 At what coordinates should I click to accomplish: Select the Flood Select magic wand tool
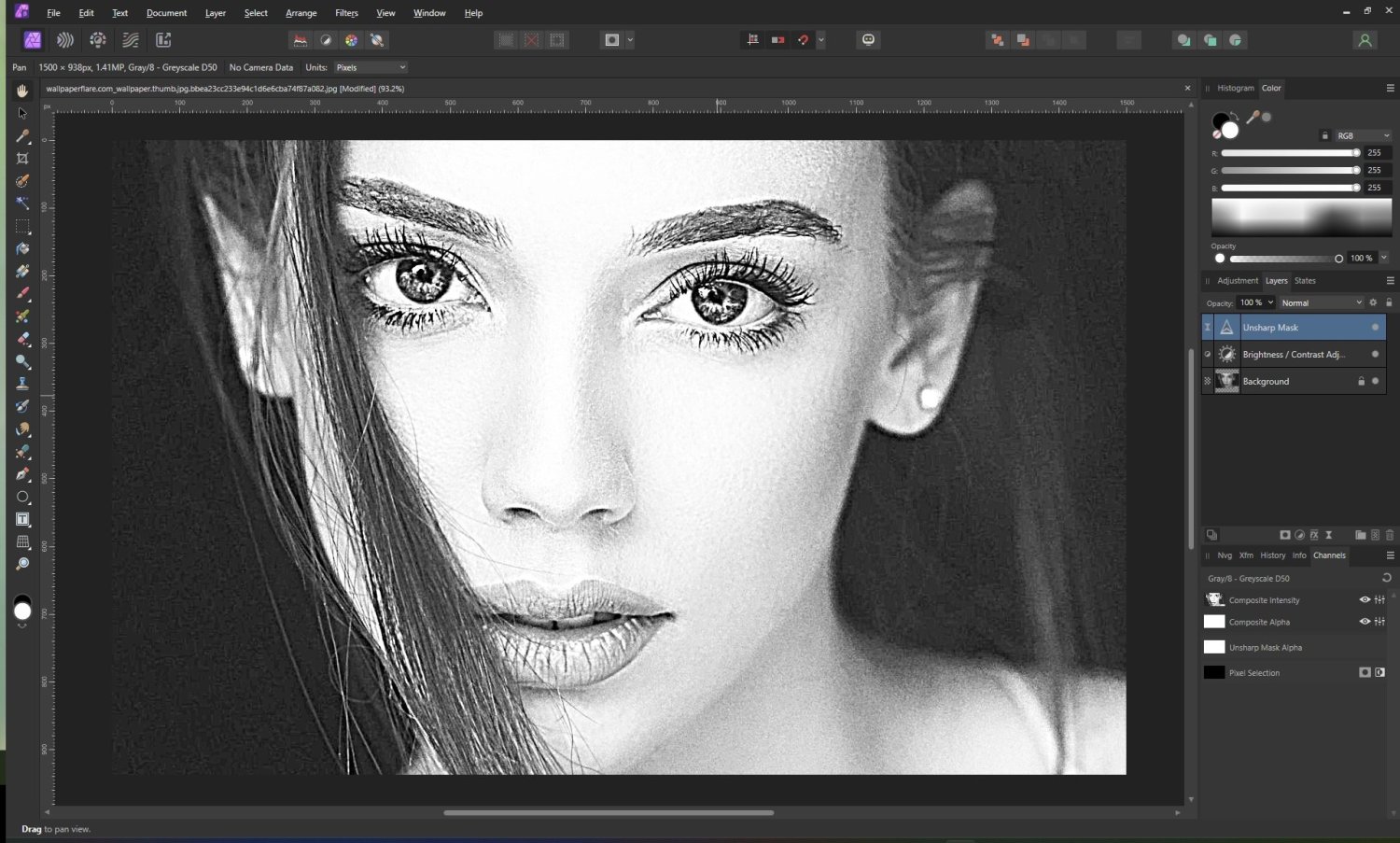coord(22,204)
